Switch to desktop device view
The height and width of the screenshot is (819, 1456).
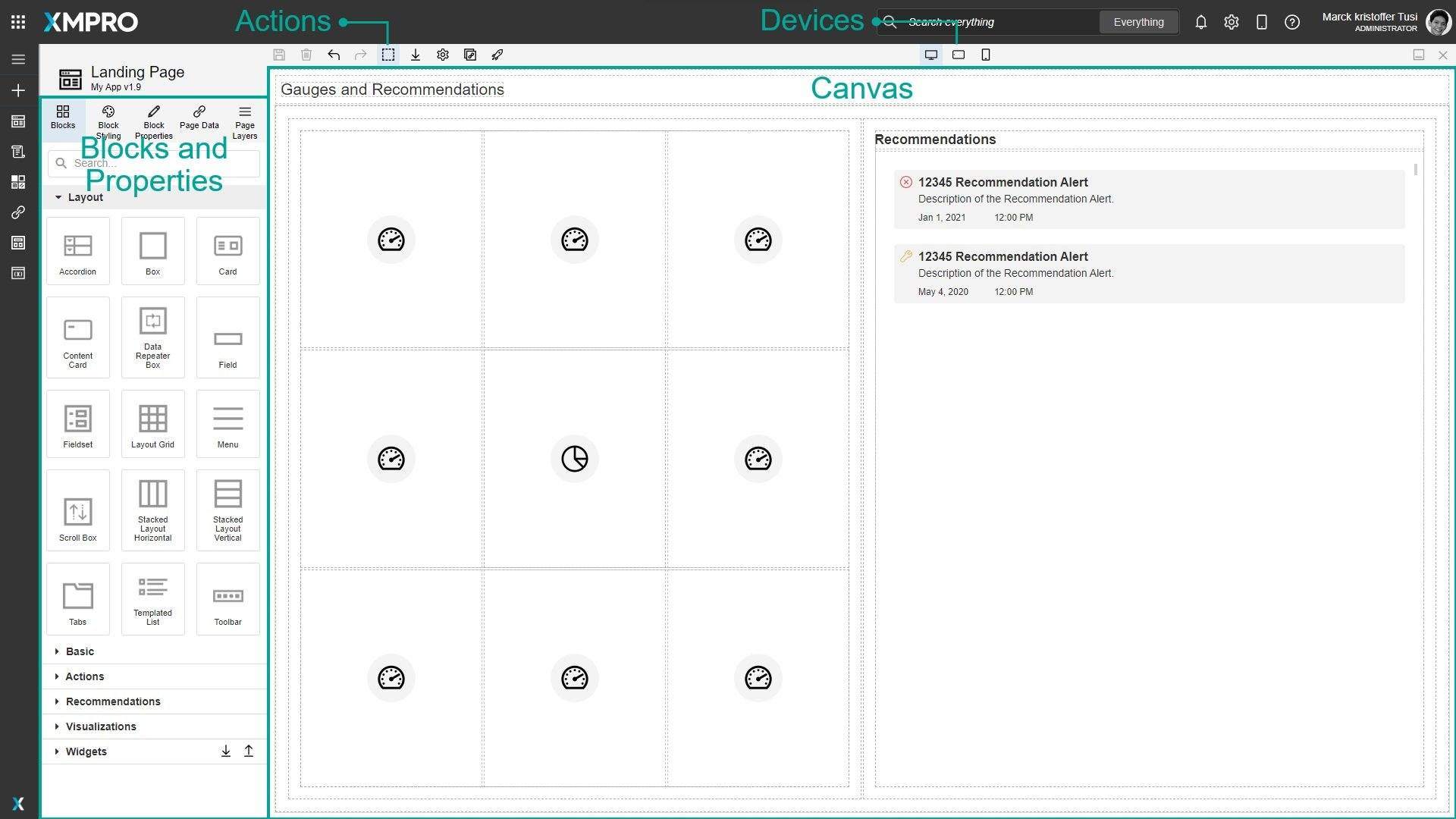(x=931, y=55)
